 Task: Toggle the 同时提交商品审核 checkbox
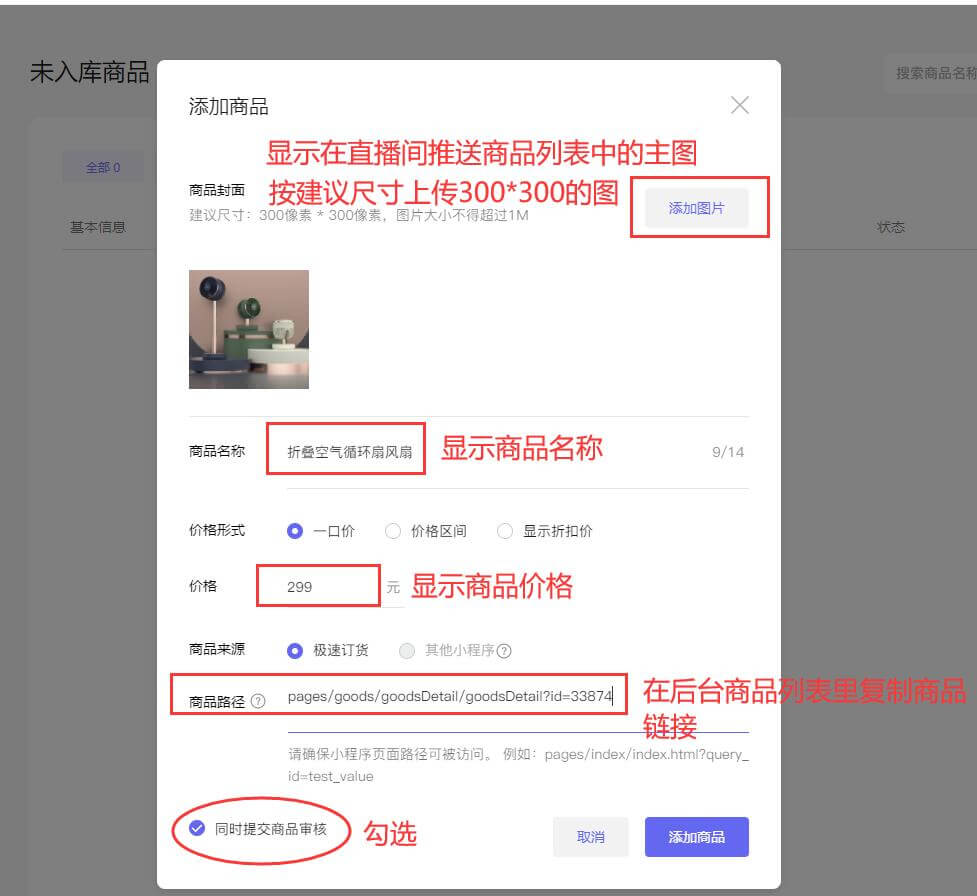coord(197,828)
